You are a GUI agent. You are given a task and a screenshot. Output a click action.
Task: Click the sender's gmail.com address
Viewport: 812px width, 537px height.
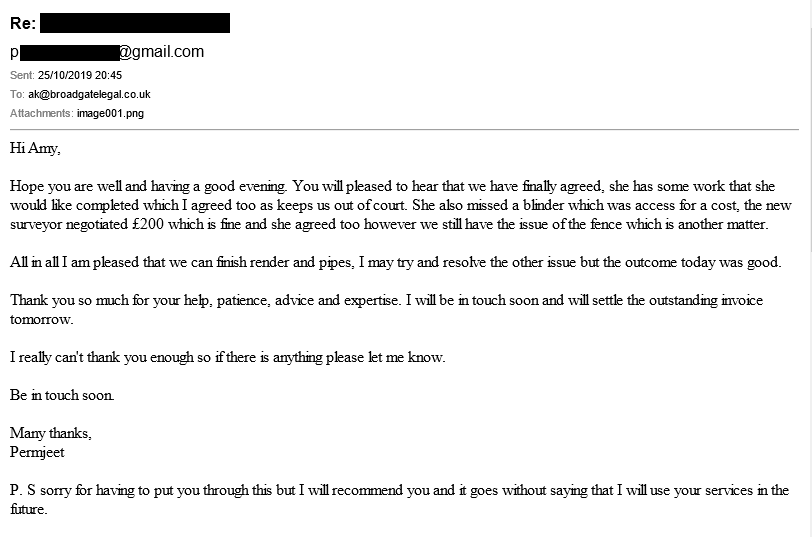click(x=107, y=52)
